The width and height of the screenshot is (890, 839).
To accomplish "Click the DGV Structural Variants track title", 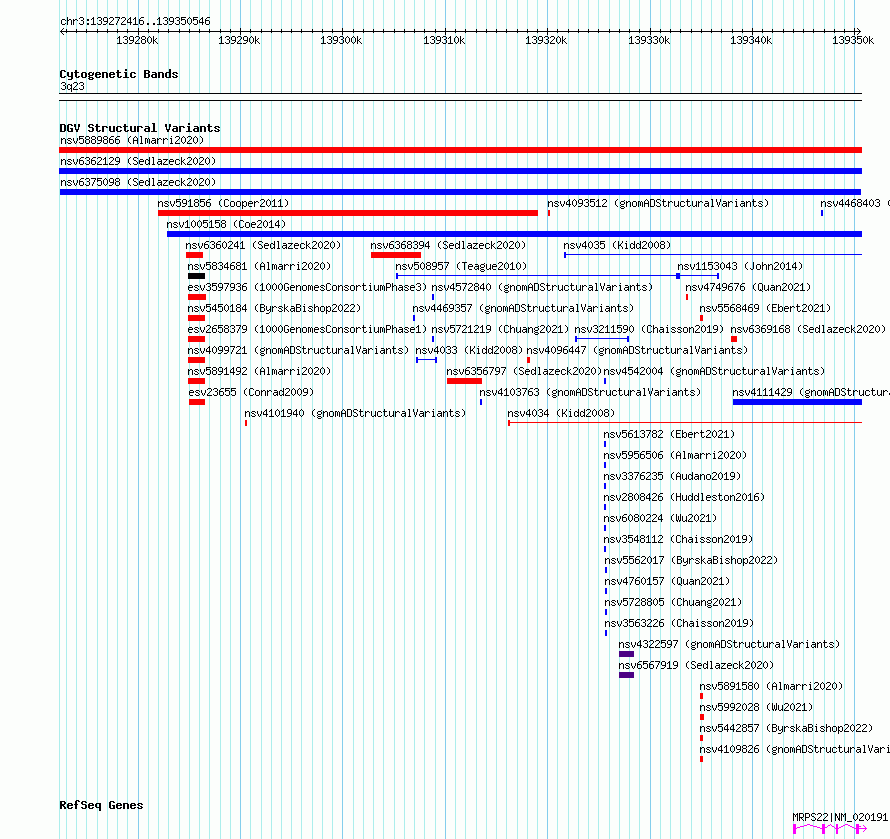I will (x=140, y=128).
